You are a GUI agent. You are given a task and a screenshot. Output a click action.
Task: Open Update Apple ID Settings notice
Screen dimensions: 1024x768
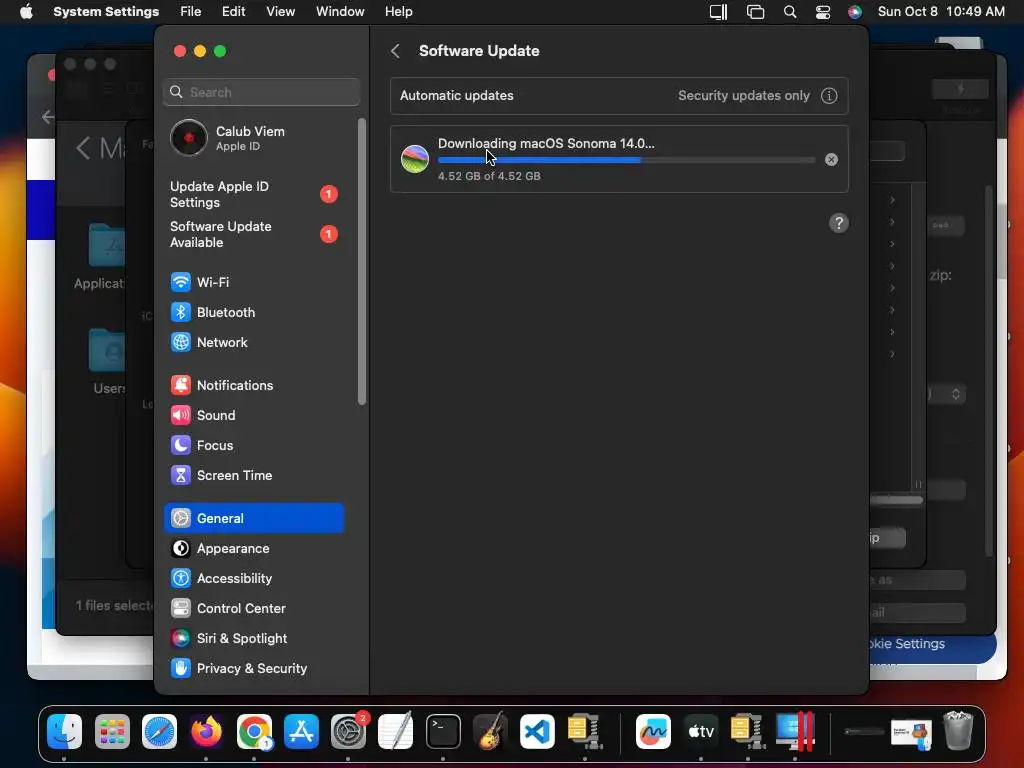[x=254, y=195]
